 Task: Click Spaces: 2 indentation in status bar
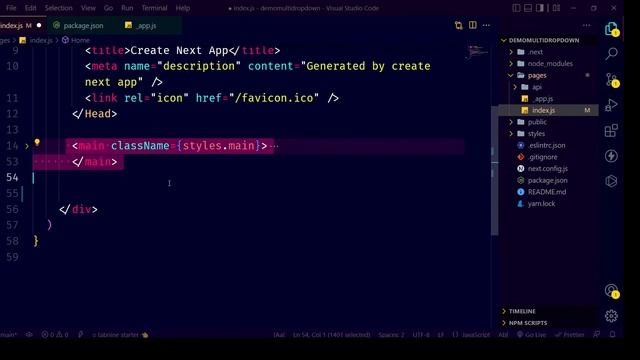391,335
